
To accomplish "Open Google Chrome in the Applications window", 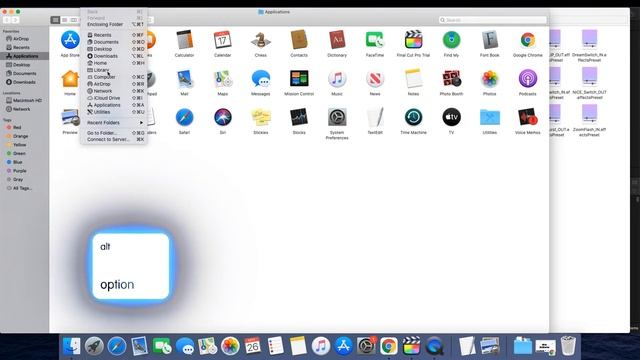I will pyautogui.click(x=528, y=40).
